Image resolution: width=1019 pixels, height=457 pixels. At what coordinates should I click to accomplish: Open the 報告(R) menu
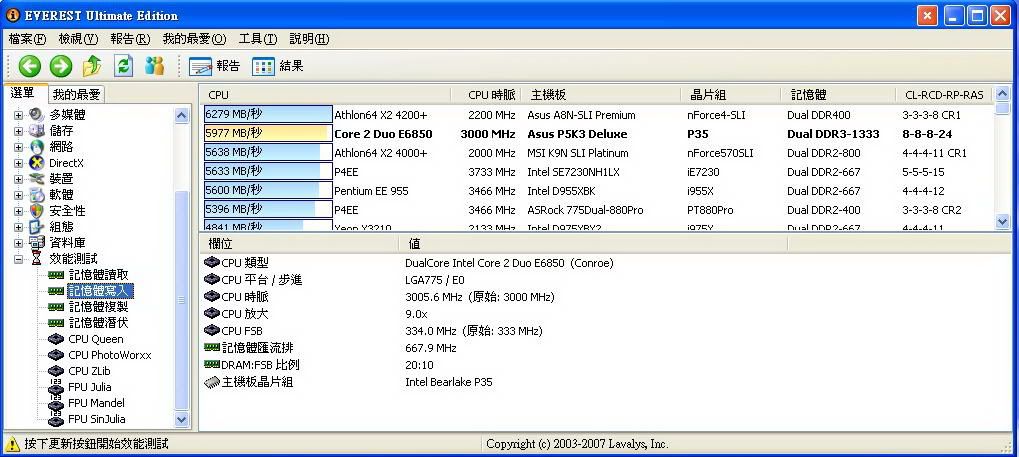(130, 39)
